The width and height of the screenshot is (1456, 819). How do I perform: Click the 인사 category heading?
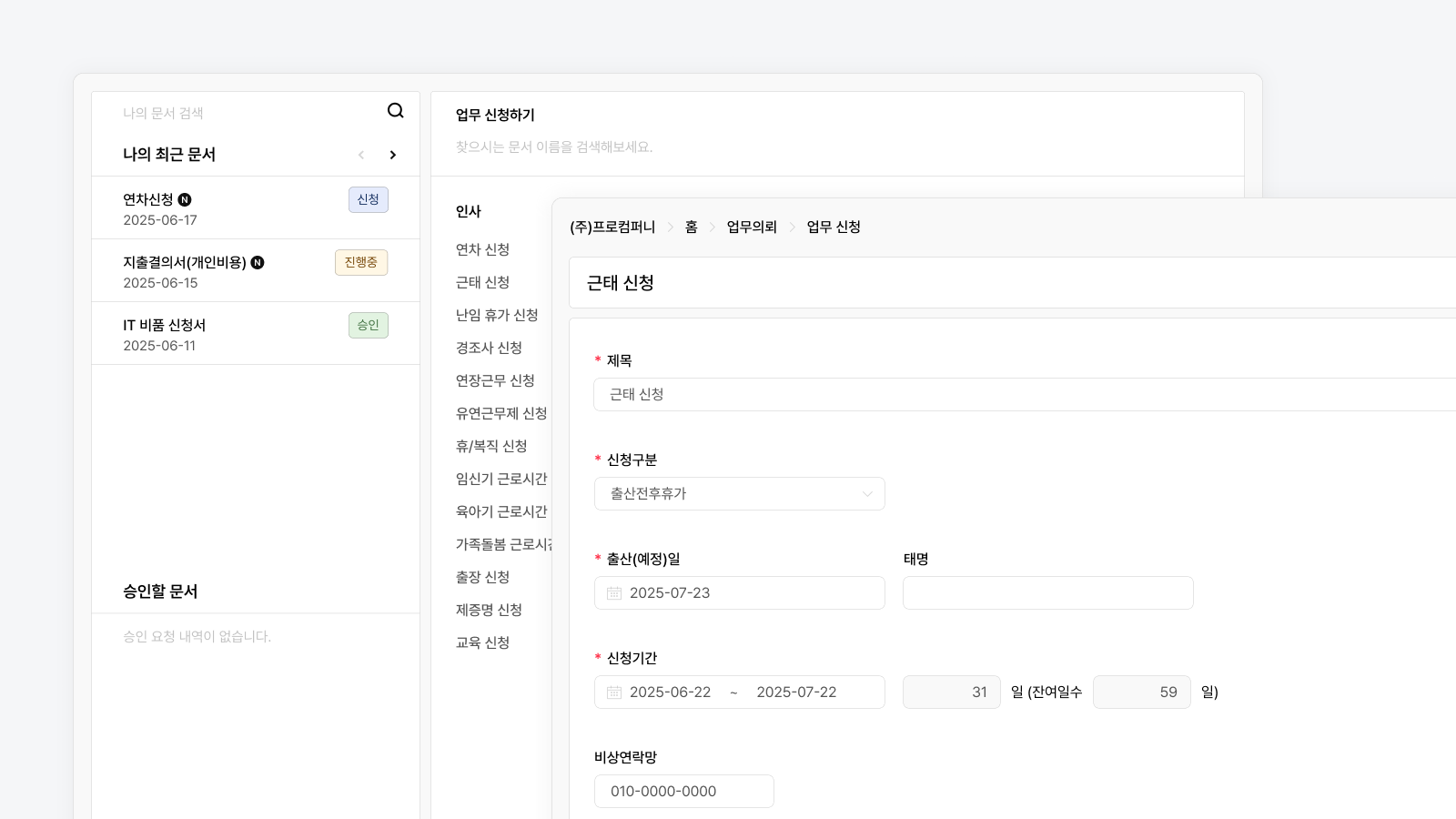(x=468, y=211)
